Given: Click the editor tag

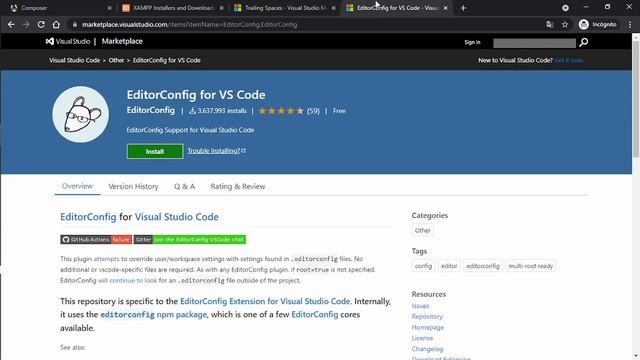Looking at the screenshot, I should tap(449, 266).
